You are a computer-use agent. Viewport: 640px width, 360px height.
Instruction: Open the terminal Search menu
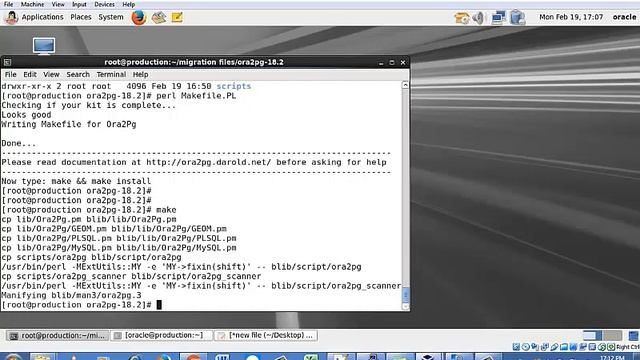click(78, 75)
